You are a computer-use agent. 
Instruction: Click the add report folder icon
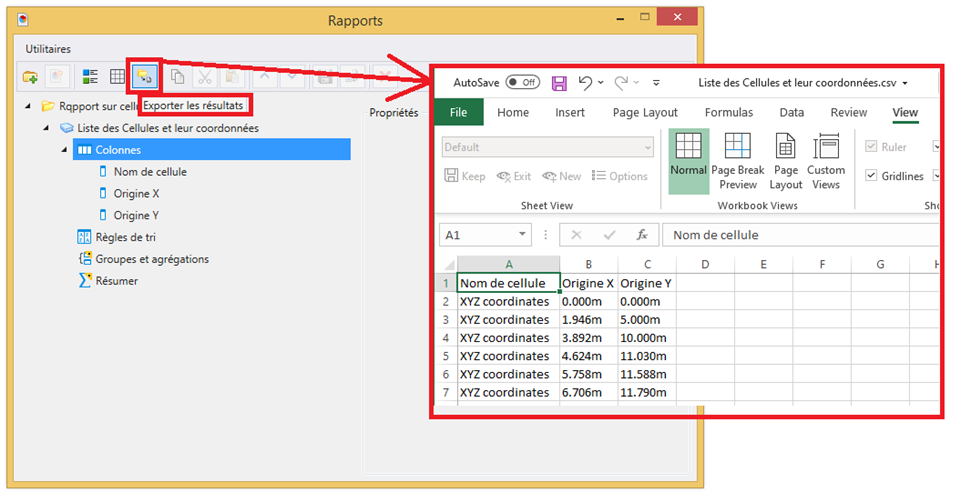(x=29, y=77)
